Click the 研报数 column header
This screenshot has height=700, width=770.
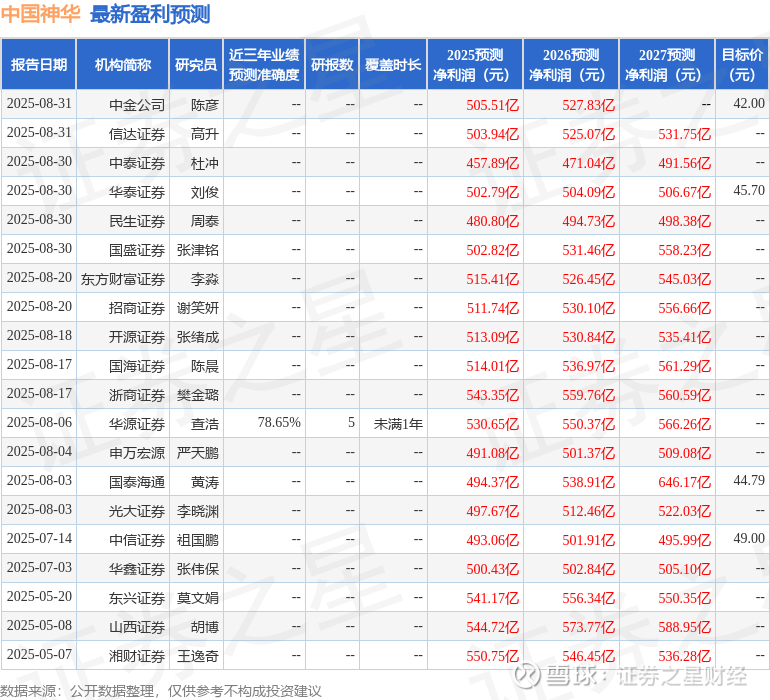tap(332, 65)
